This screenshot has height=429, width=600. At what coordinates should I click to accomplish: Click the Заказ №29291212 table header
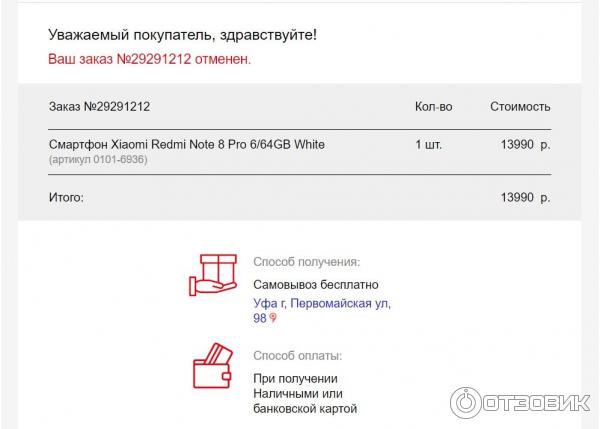pos(99,106)
